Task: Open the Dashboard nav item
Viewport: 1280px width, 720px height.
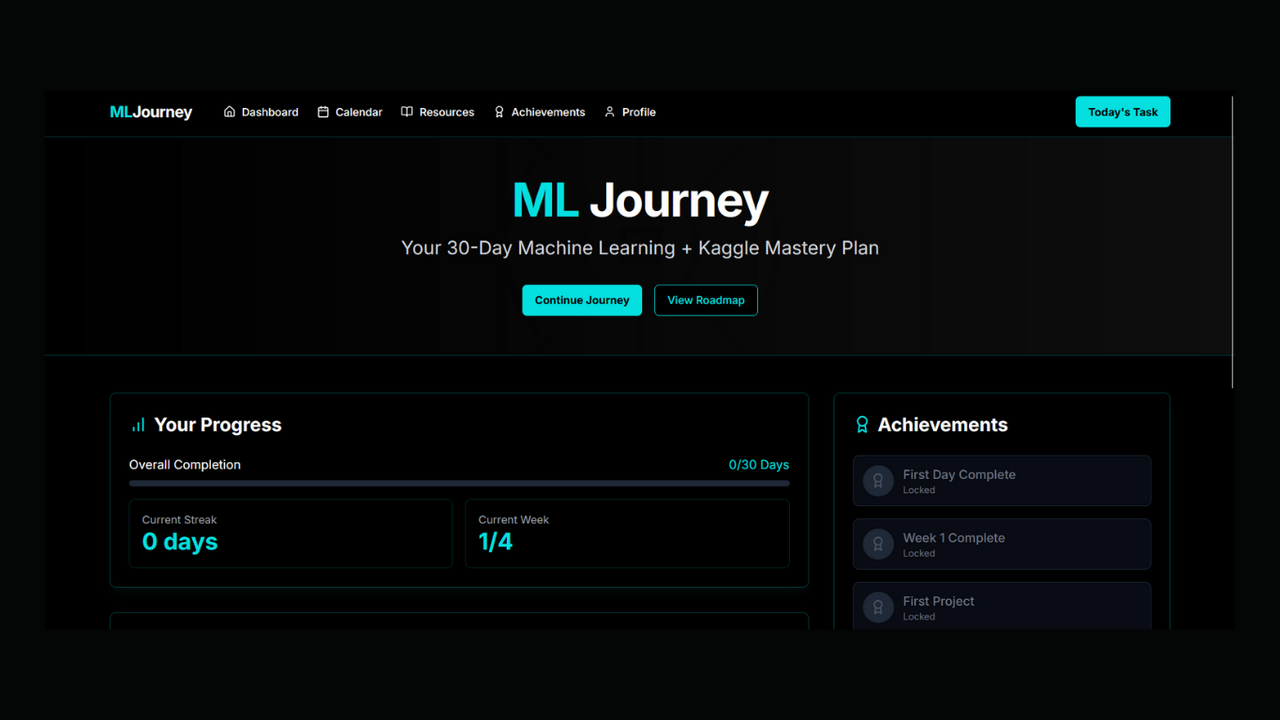Action: (x=261, y=112)
